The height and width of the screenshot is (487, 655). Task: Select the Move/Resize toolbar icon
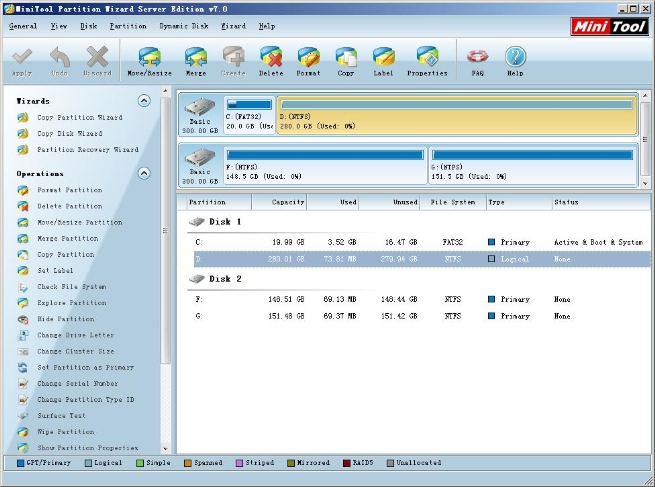point(150,57)
